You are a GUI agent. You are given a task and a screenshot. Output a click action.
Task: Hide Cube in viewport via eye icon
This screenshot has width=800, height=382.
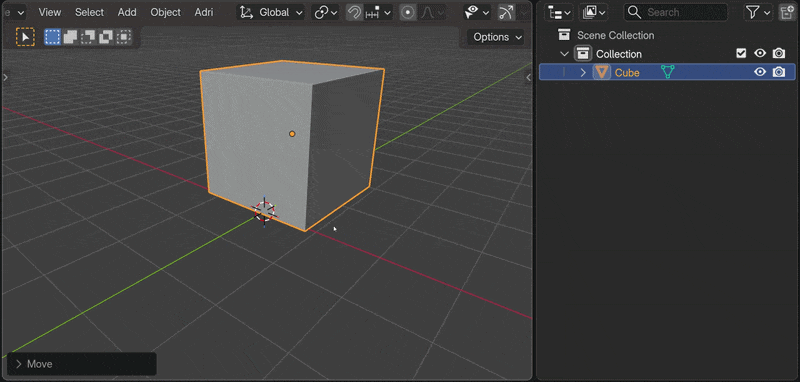click(760, 72)
